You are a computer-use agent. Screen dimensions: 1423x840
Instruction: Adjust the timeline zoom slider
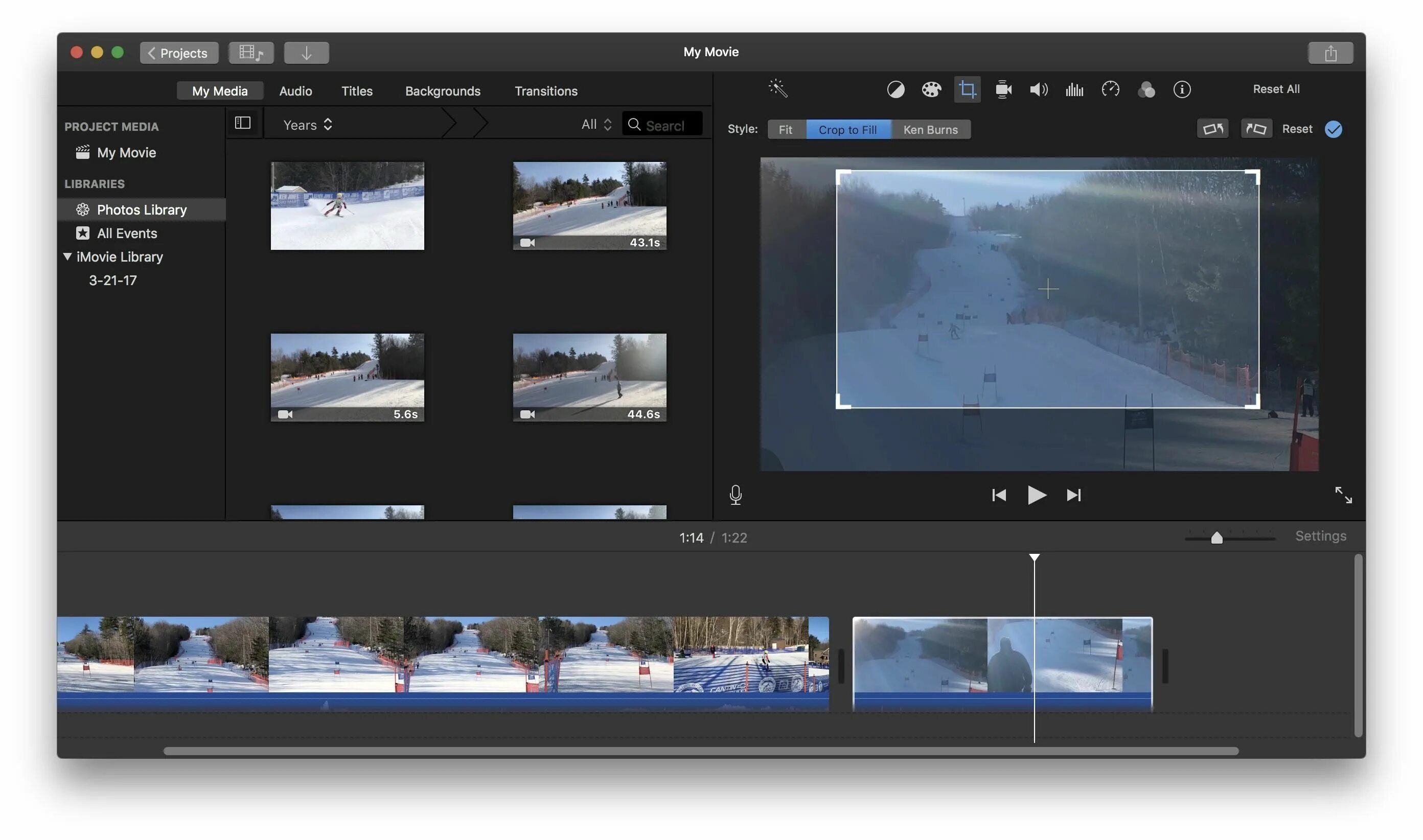1218,538
